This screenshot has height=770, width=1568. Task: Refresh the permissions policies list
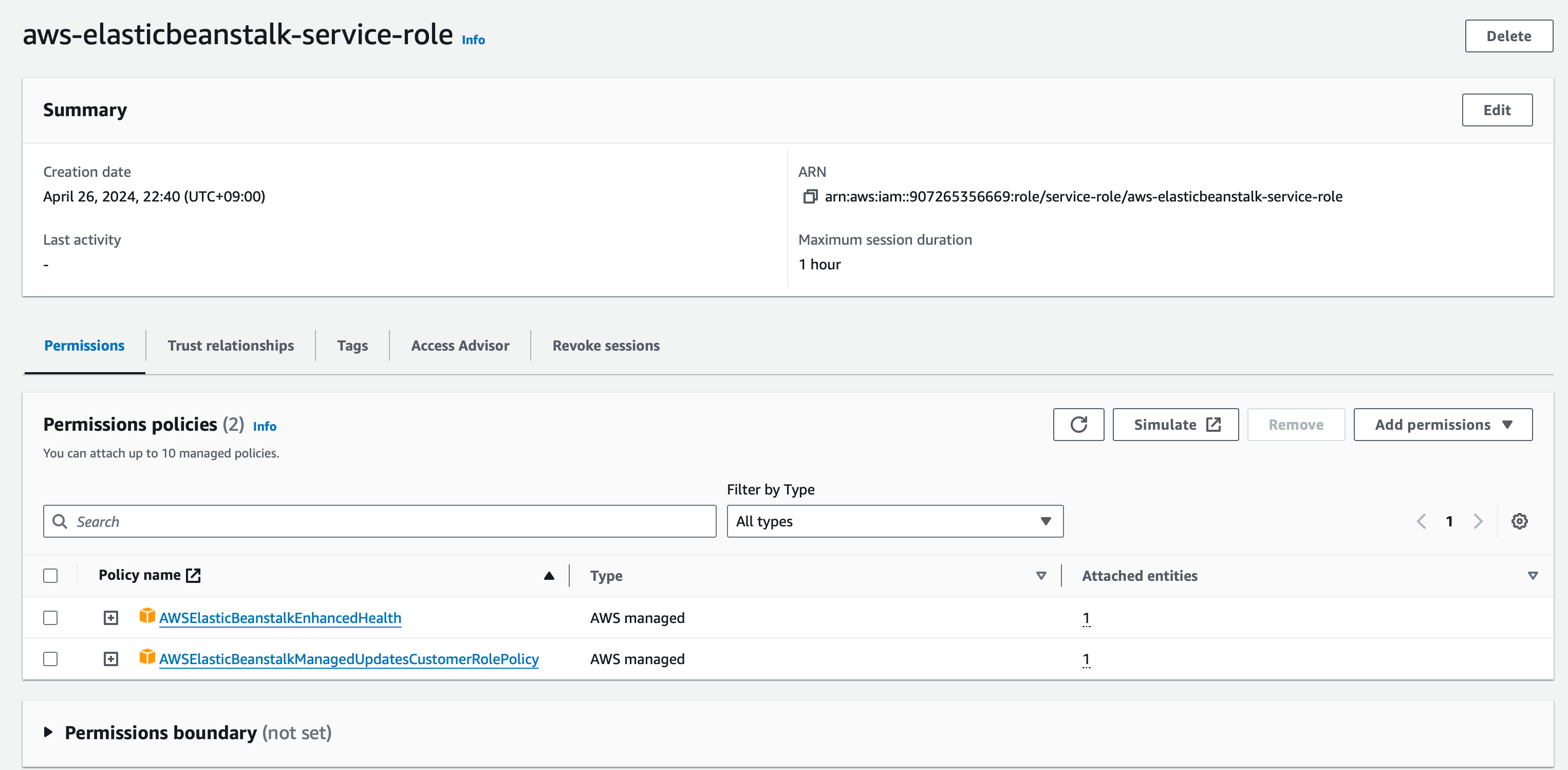point(1078,425)
